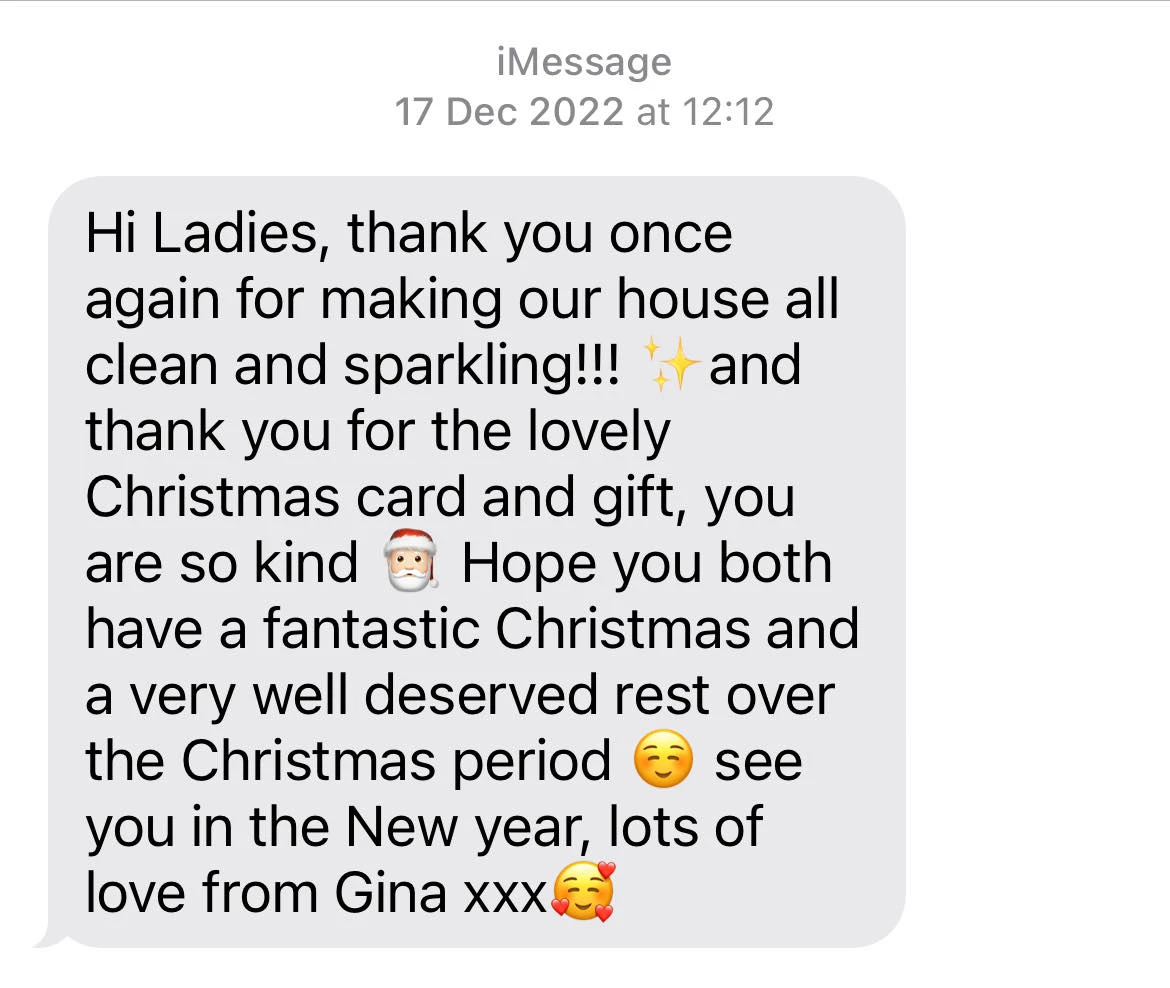Click 'Christmas card and gift' text
This screenshot has height=988, width=1170.
coord(380,498)
